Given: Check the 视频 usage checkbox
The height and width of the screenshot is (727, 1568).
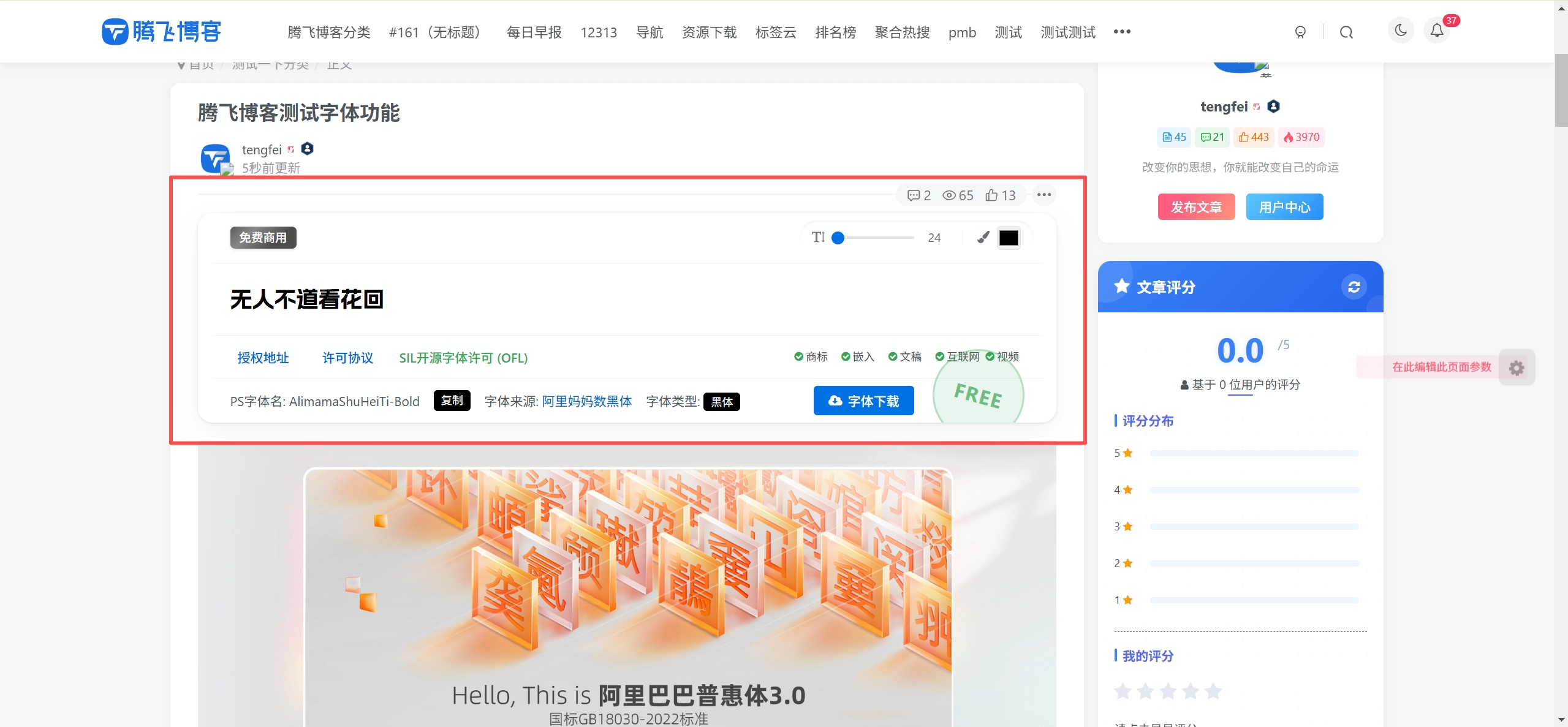Looking at the screenshot, I should click(x=991, y=356).
